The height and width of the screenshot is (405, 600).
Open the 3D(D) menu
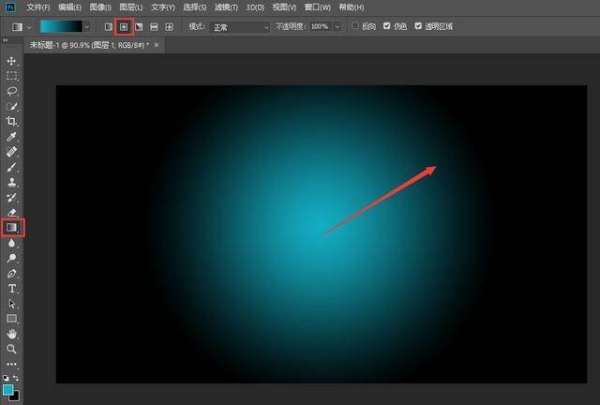tap(255, 7)
